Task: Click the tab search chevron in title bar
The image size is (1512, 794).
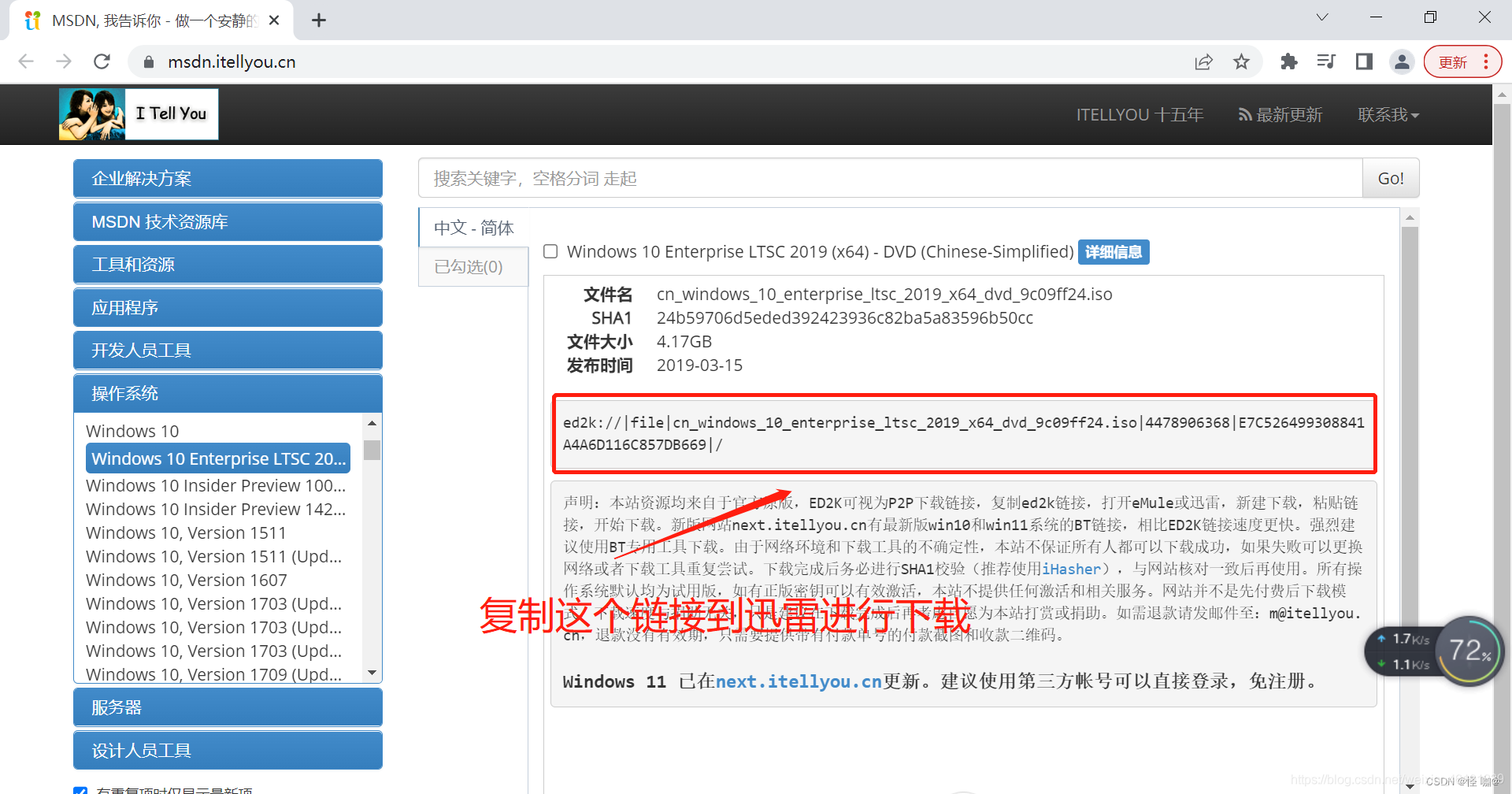Action: (1322, 17)
